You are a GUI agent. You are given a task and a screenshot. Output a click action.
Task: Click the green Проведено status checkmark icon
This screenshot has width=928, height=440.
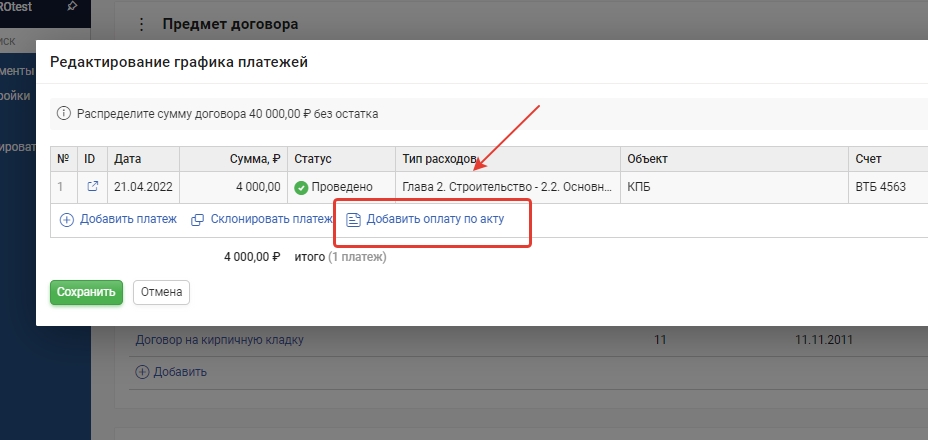click(x=301, y=187)
